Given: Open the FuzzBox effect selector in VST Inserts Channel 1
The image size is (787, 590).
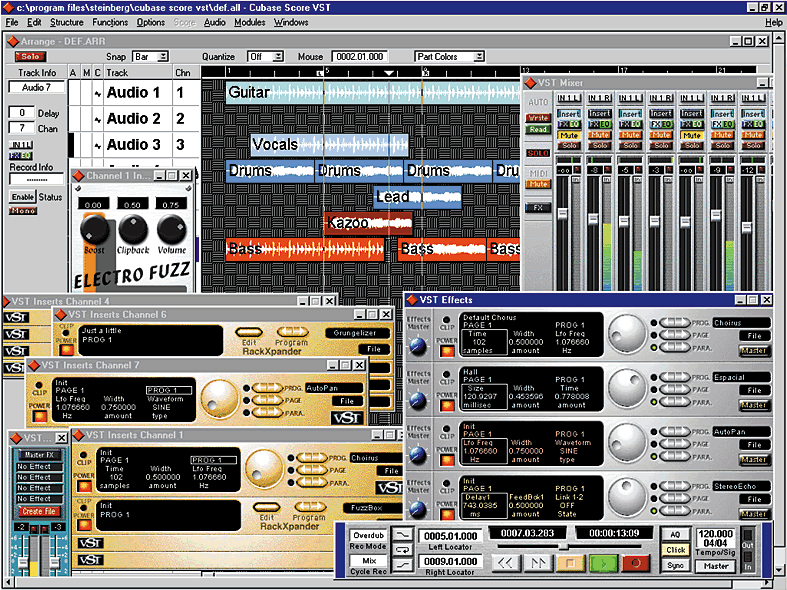Looking at the screenshot, I should coord(372,508).
